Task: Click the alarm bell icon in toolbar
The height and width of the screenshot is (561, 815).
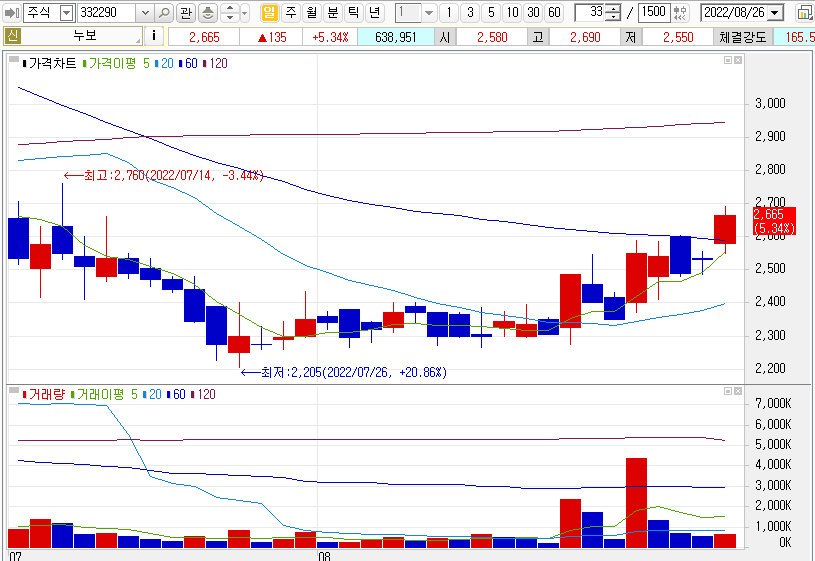Action: coord(208,12)
